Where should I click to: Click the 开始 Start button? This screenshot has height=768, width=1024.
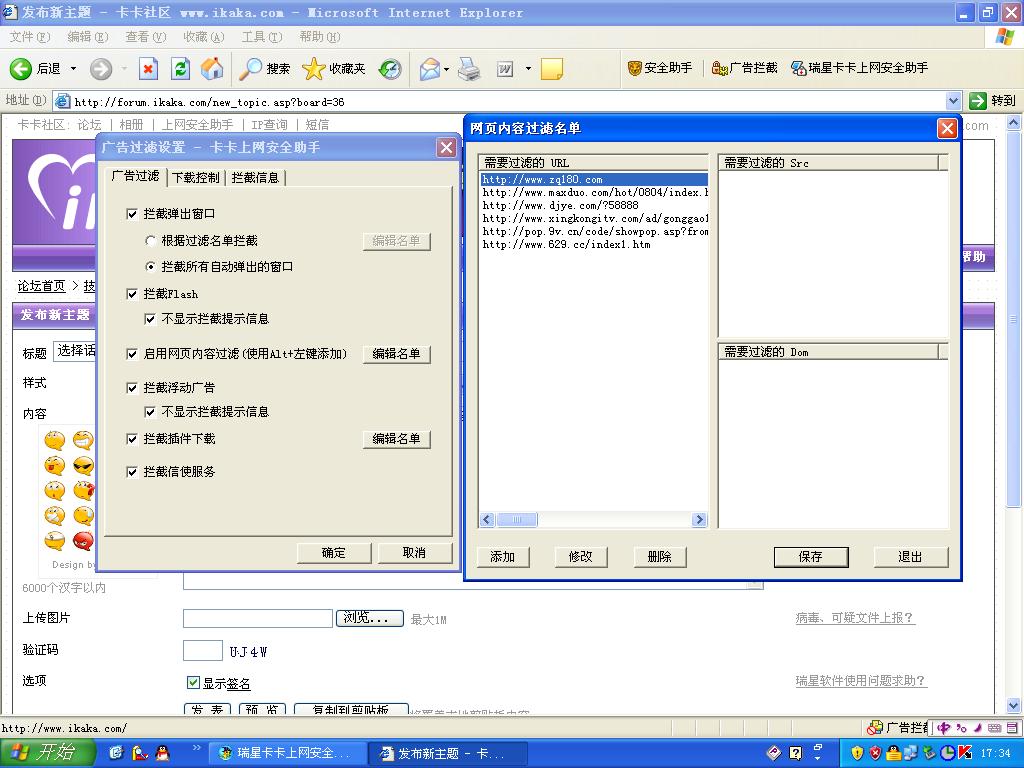tap(48, 753)
